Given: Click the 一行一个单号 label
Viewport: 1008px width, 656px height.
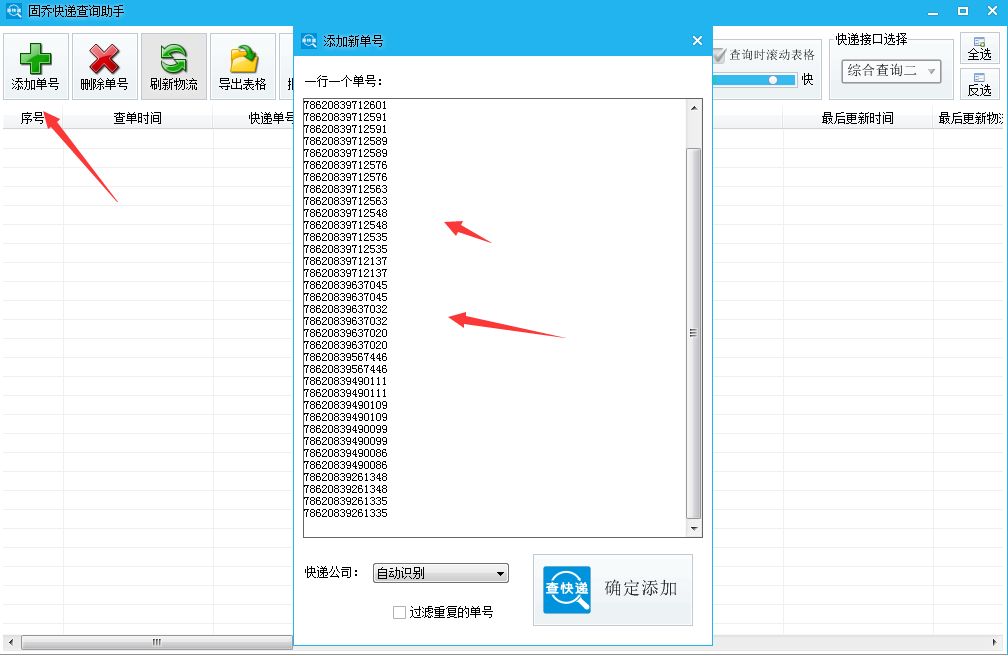Looking at the screenshot, I should click(x=343, y=81).
